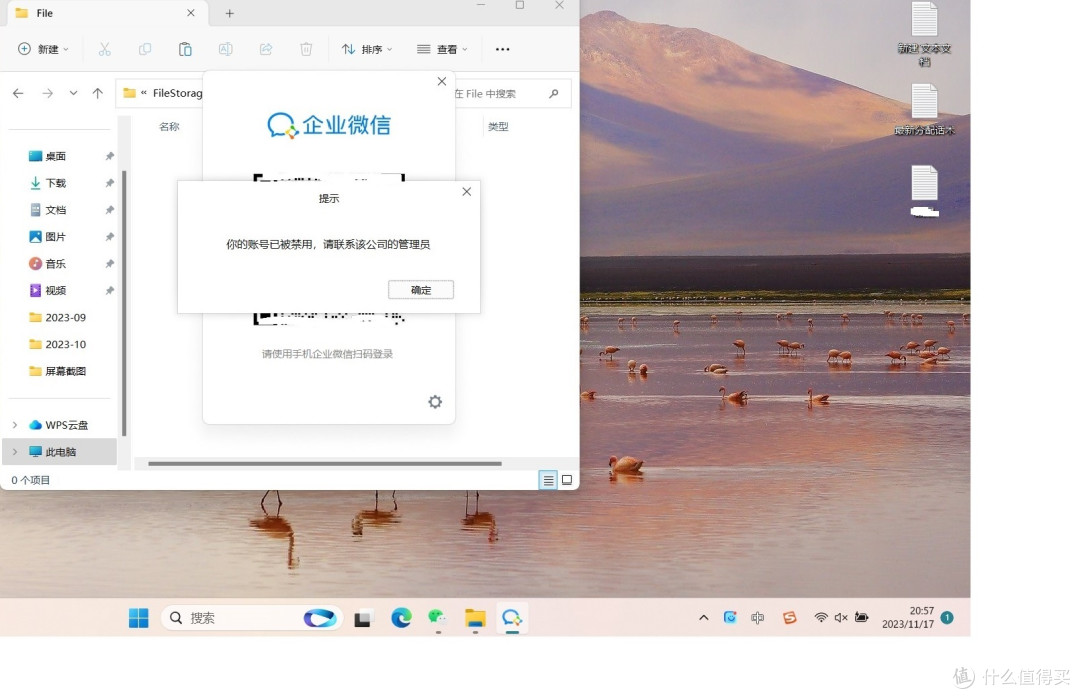Sort by the 名称 column header
This screenshot has height=699, width=1080.
[169, 127]
